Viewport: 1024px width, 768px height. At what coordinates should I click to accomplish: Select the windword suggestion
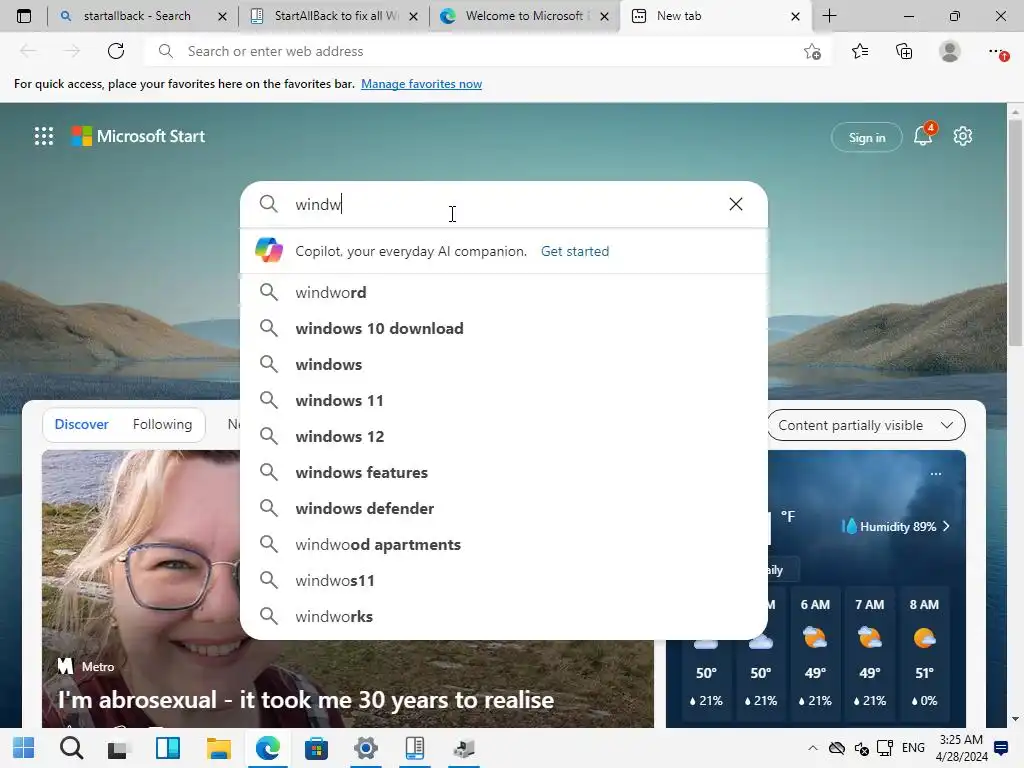pos(504,292)
